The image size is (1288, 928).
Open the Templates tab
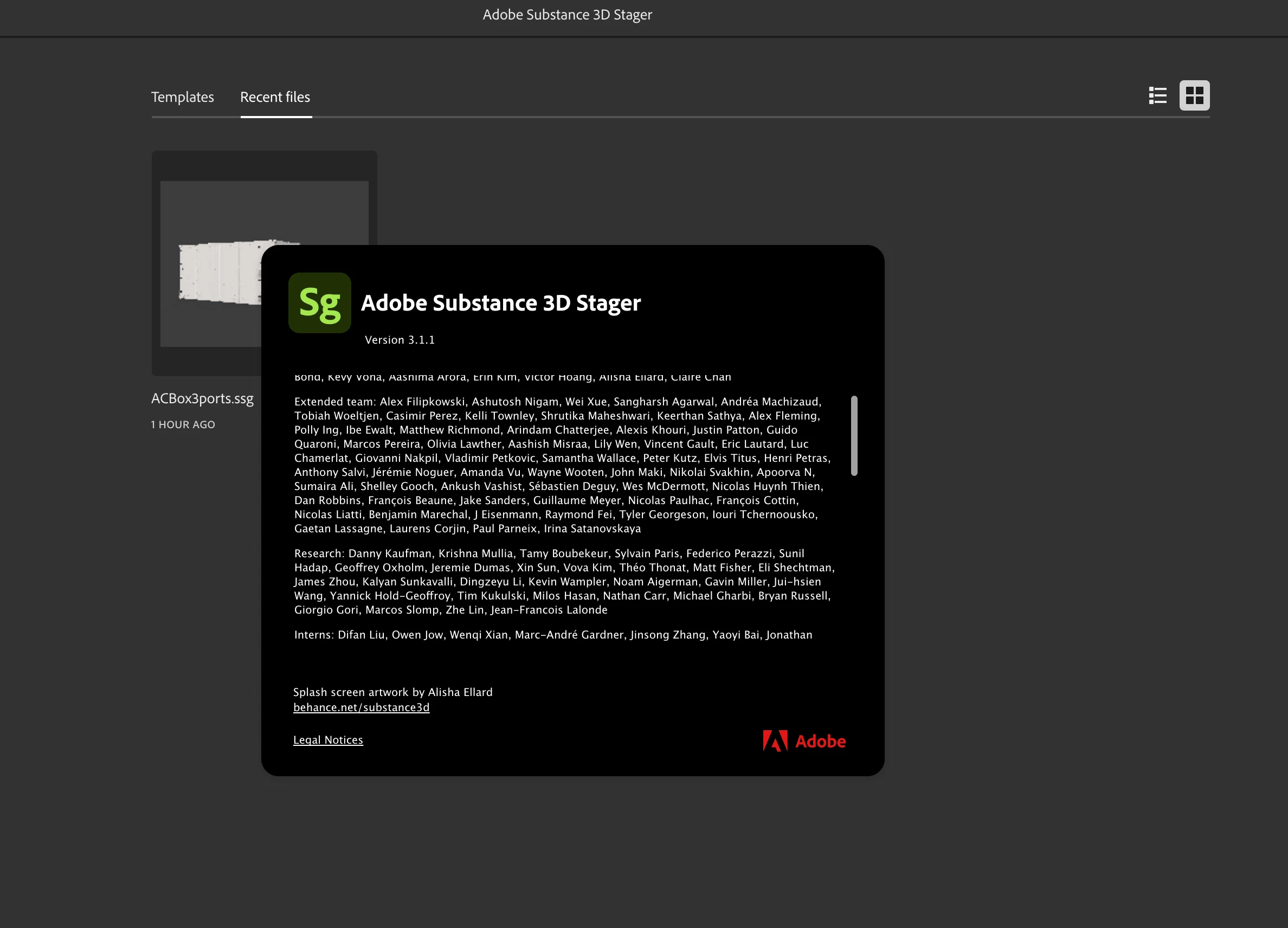coord(182,97)
